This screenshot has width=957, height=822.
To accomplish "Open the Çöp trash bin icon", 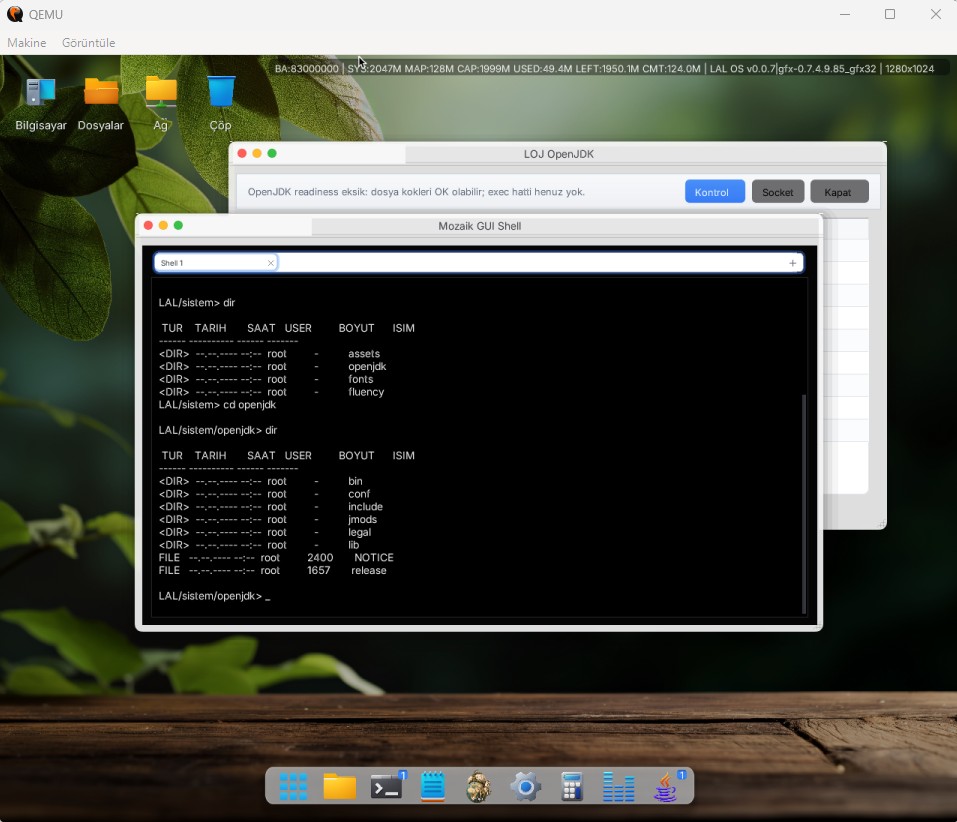I will pyautogui.click(x=220, y=104).
